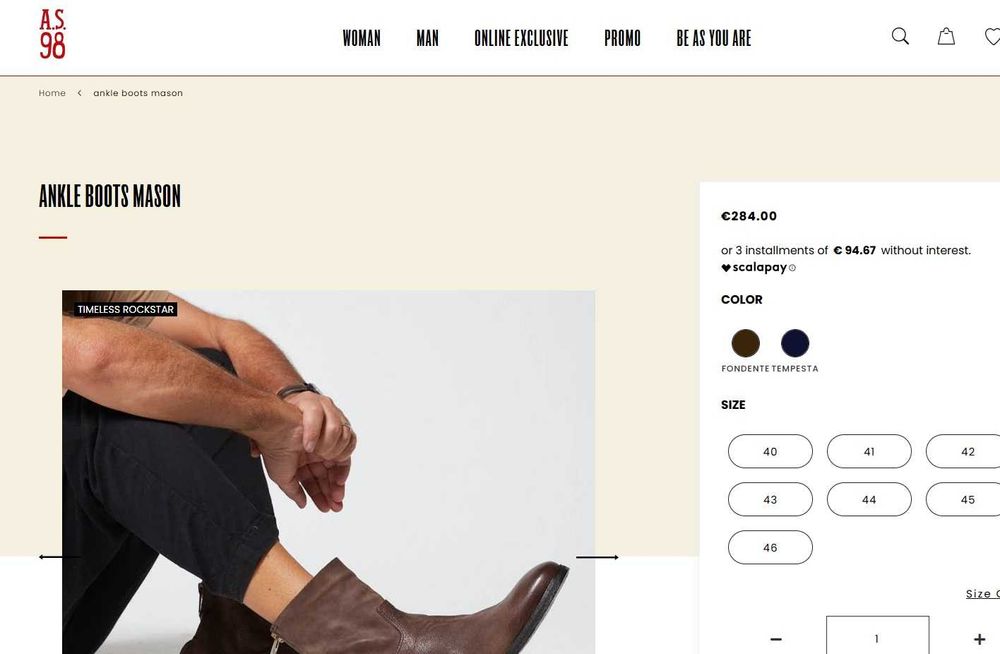Open the wishlist heart icon
1000x654 pixels.
coord(992,36)
